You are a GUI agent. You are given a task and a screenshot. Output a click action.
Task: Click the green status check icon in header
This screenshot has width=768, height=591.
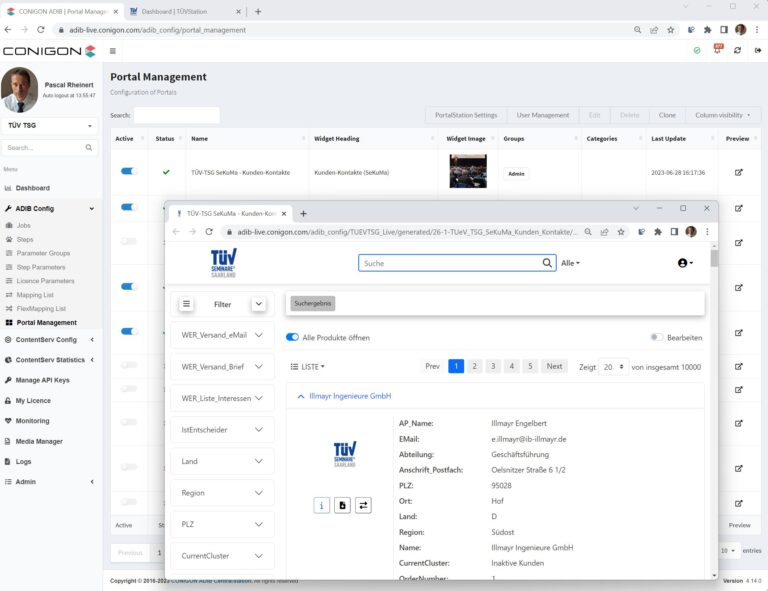pyautogui.click(x=696, y=50)
